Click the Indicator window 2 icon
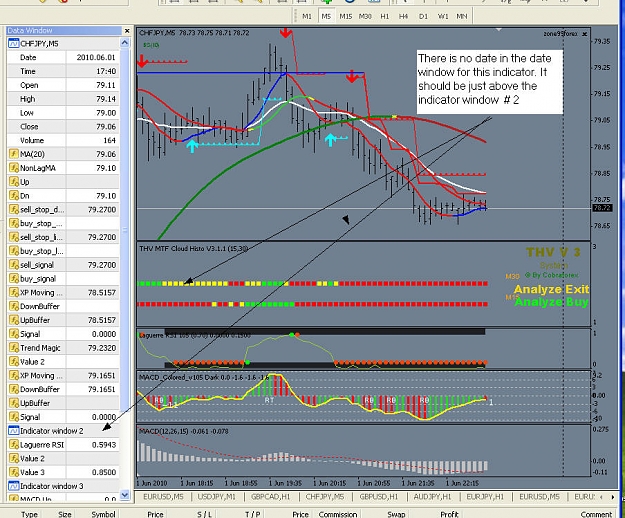 [14, 431]
